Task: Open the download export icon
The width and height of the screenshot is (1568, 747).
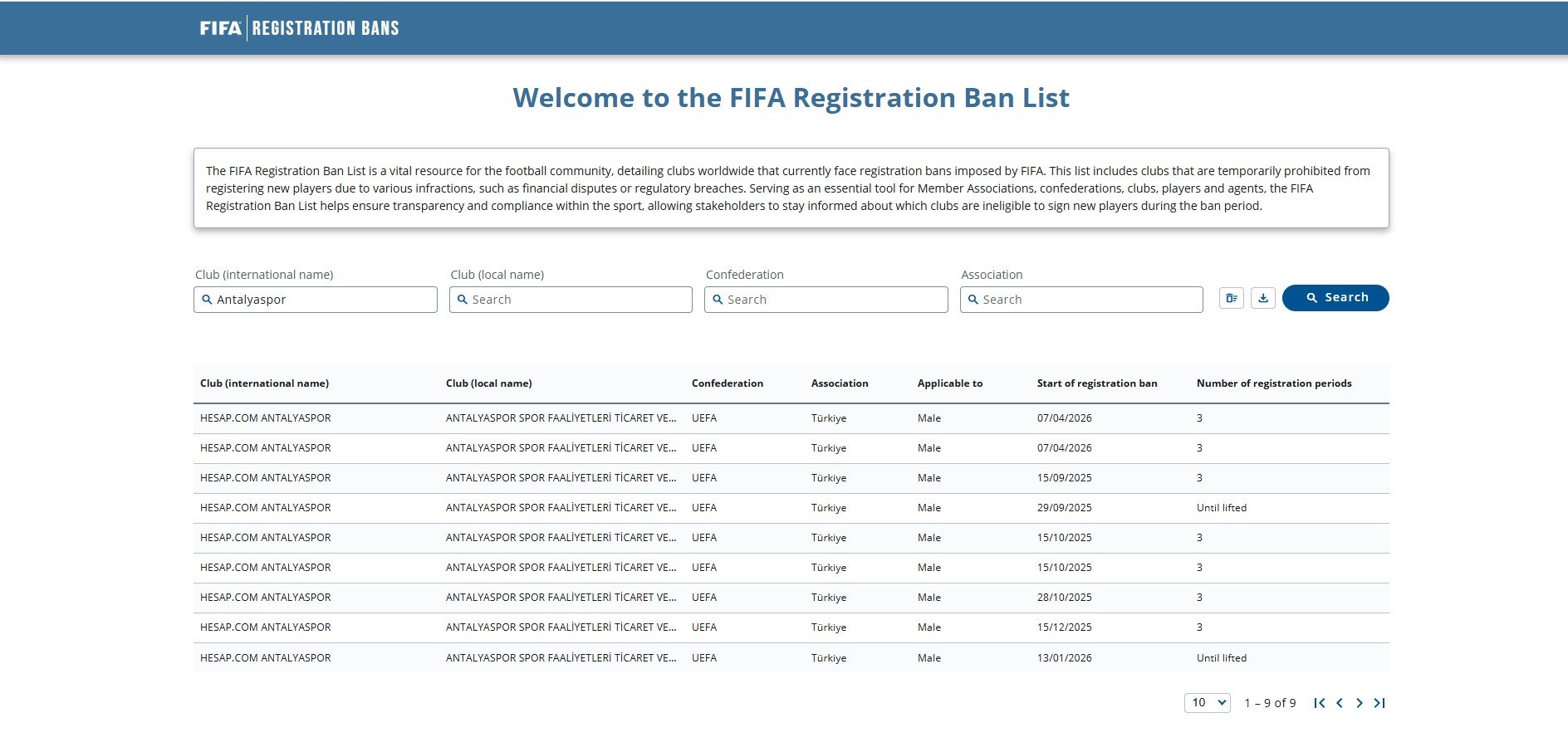Action: coord(1263,298)
